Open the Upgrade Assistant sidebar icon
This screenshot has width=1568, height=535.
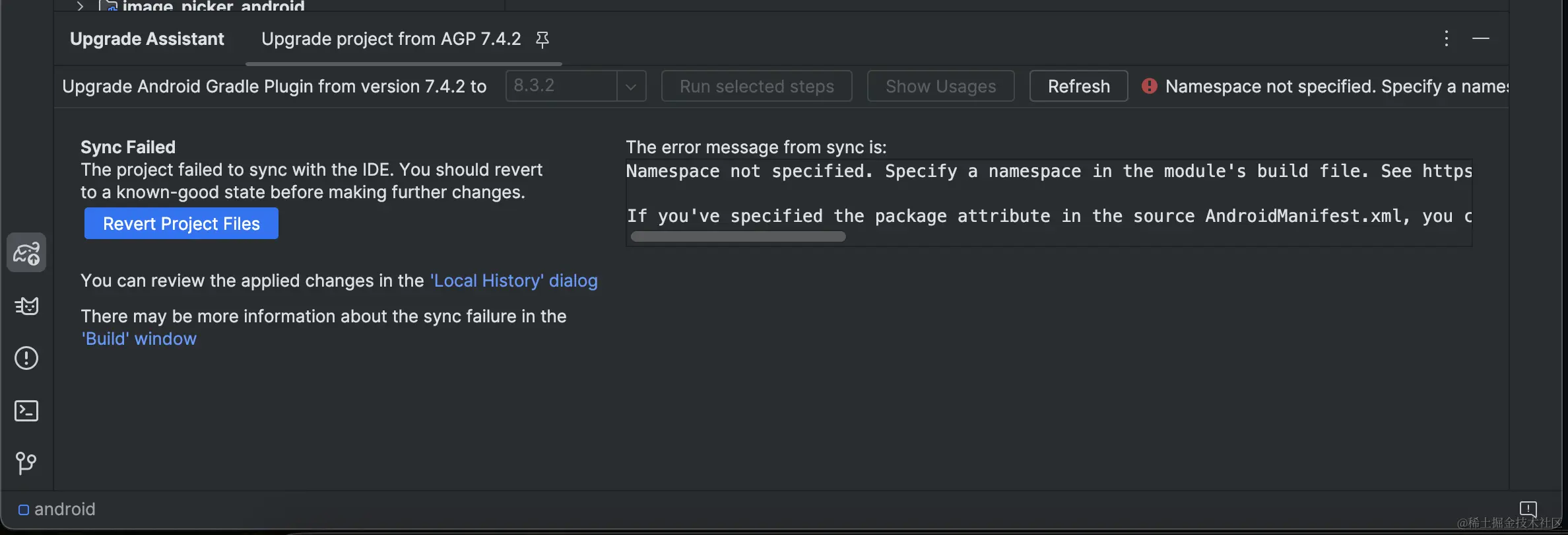click(x=26, y=252)
